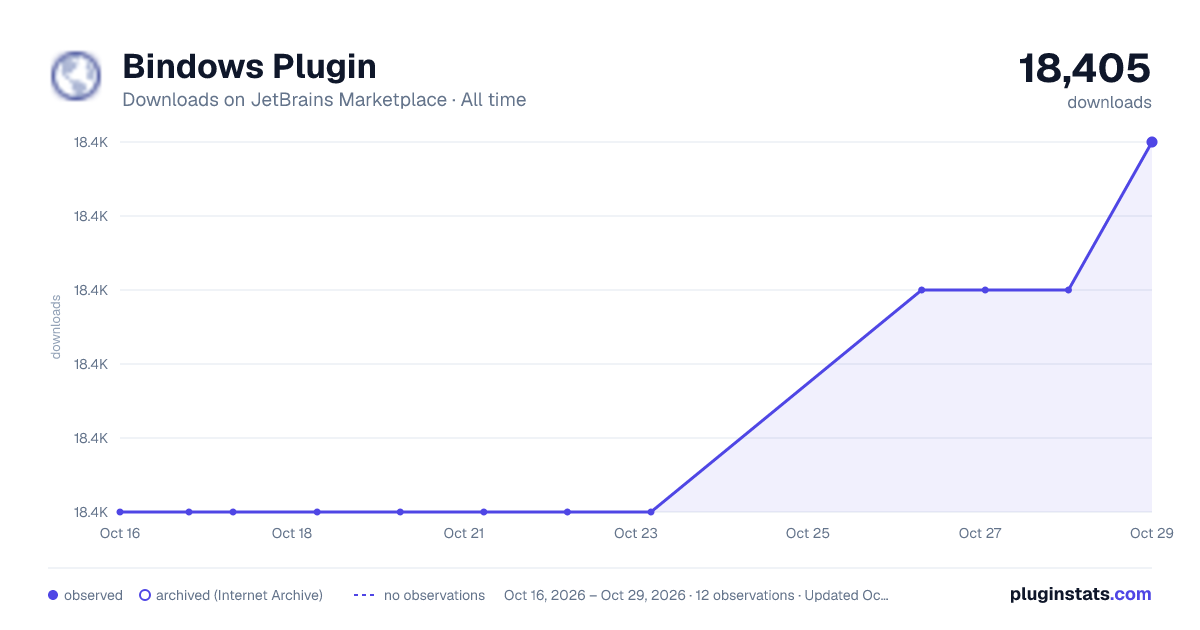The width and height of the screenshot is (1200, 630).
Task: Click the Bindows Plugin globe logo icon
Action: (76, 76)
